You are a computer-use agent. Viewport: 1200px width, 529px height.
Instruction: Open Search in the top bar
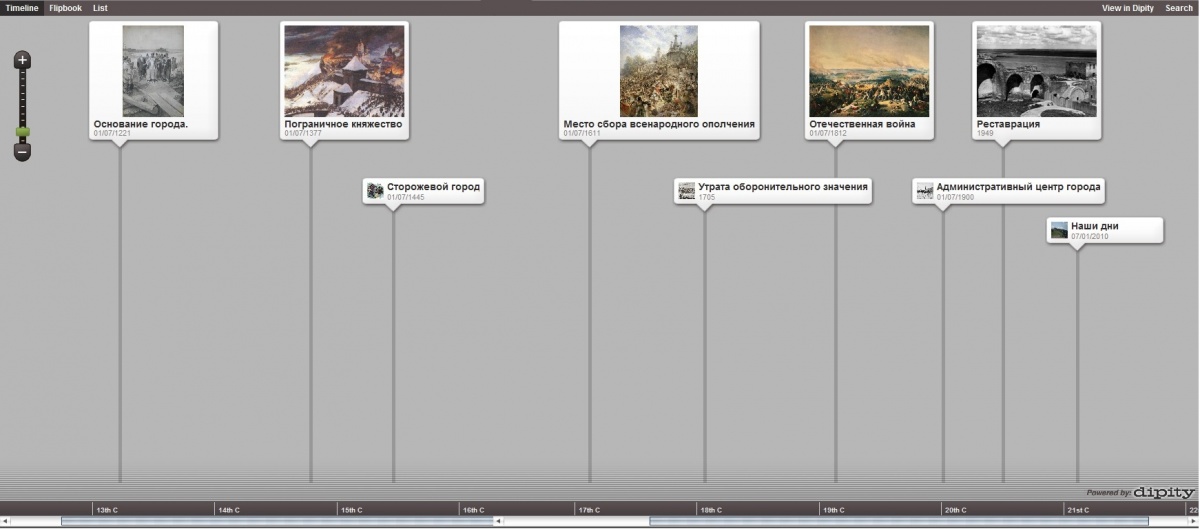coord(1178,8)
